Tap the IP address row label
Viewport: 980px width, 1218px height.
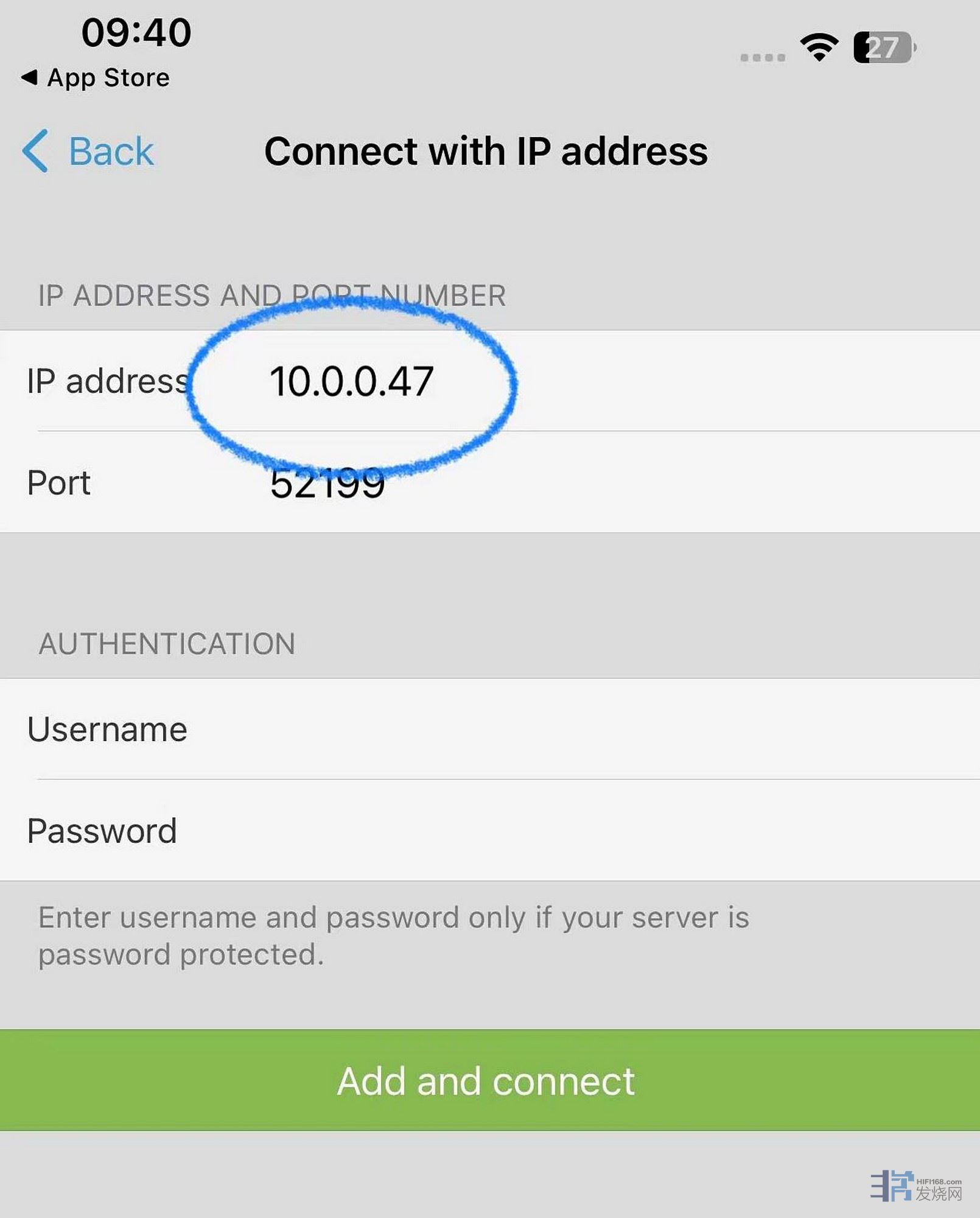pos(107,382)
